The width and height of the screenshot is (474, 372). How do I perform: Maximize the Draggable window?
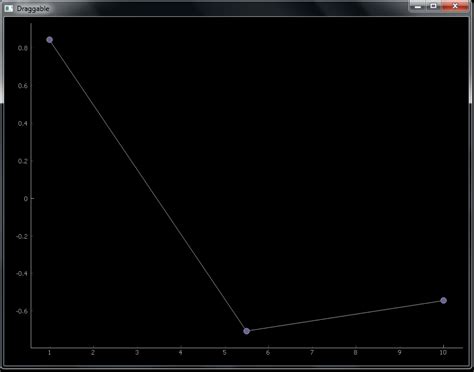[433, 6]
